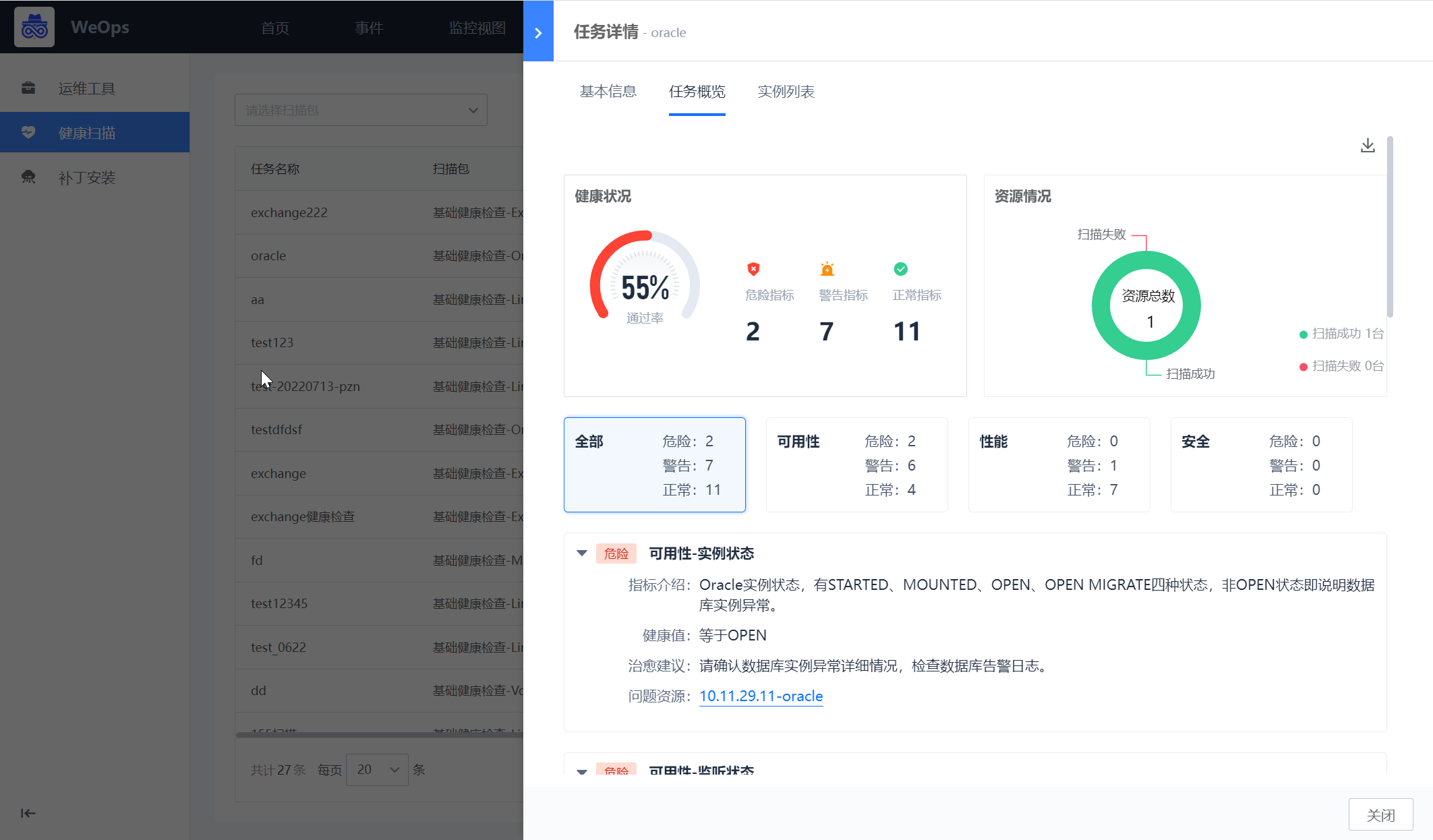
Task: Switch to the 实例列表 tab
Action: (786, 92)
